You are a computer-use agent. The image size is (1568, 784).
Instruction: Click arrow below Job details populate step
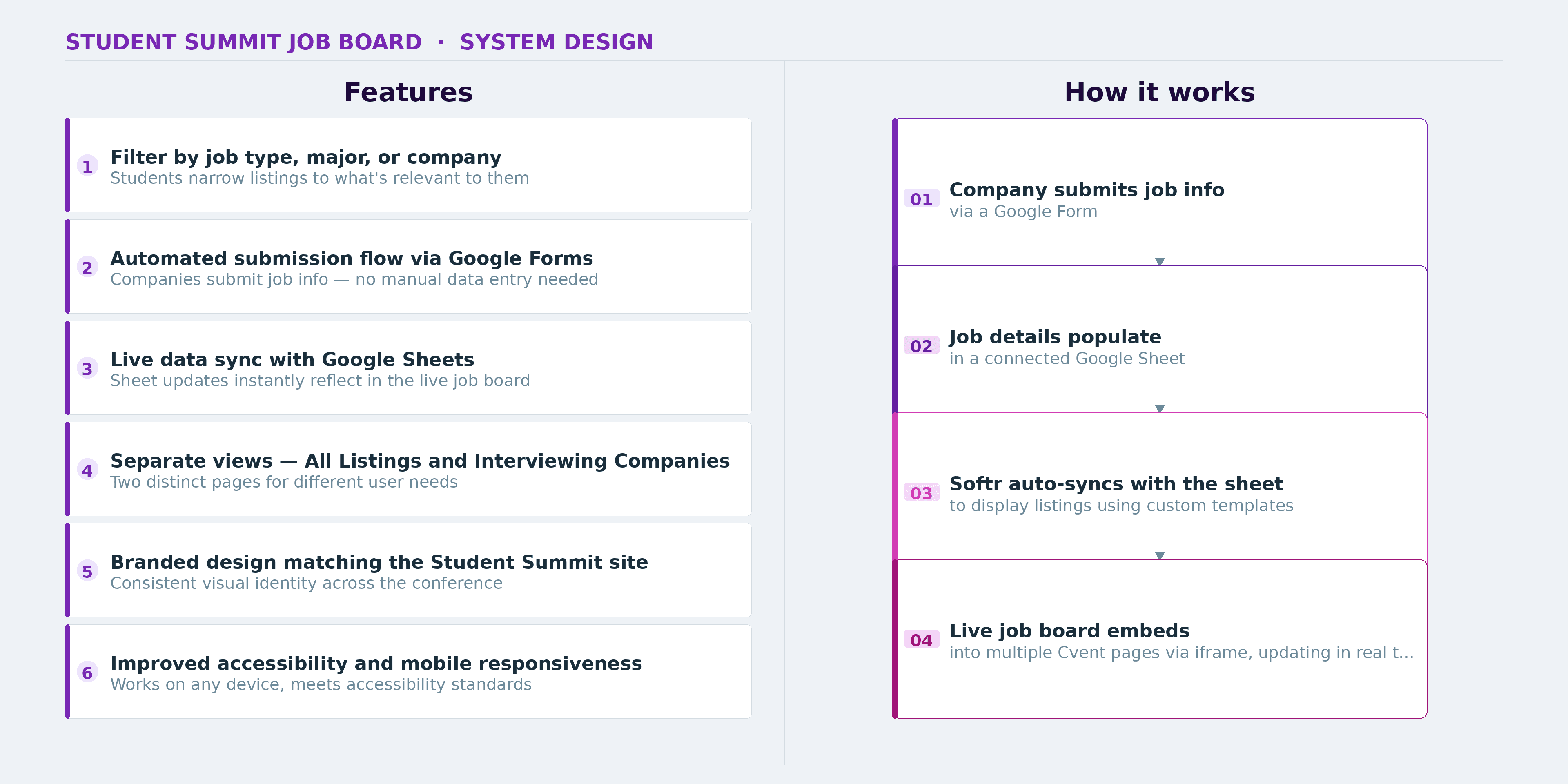pyautogui.click(x=1160, y=408)
